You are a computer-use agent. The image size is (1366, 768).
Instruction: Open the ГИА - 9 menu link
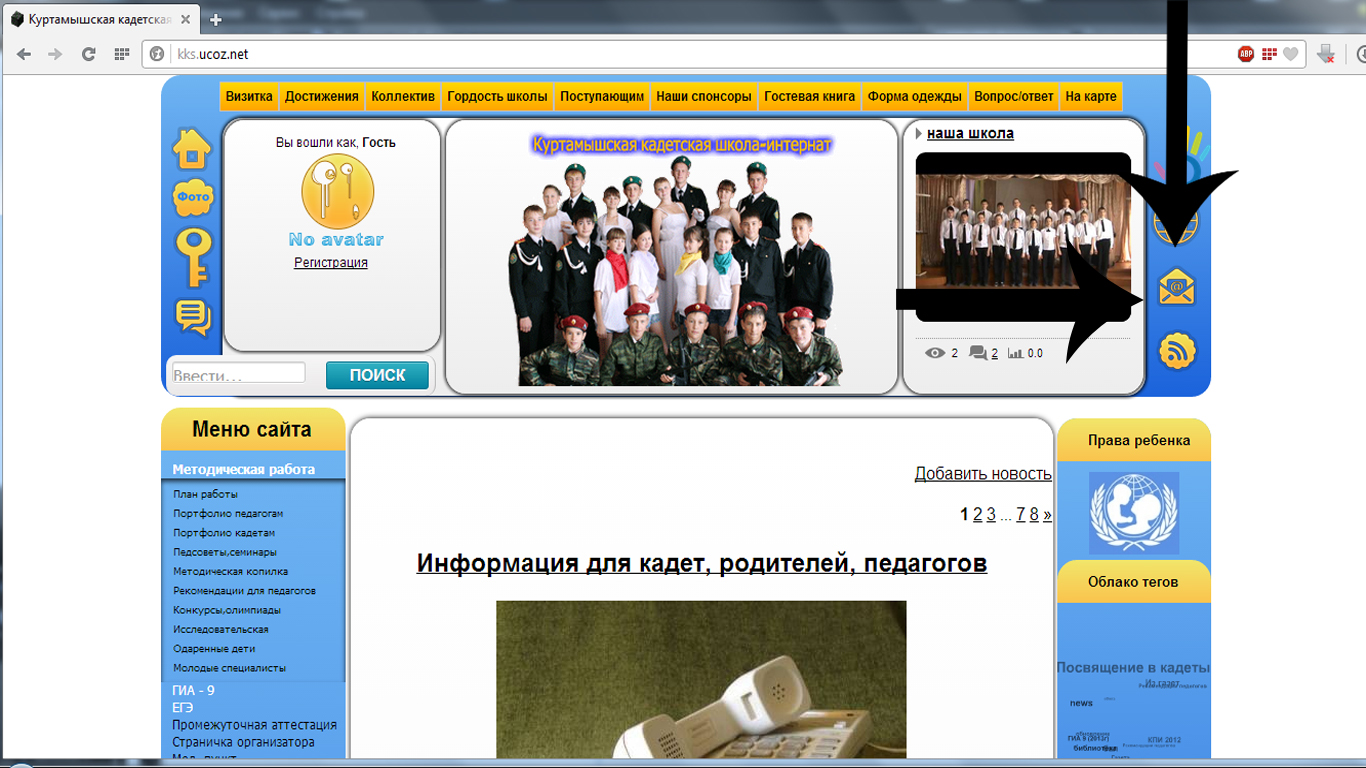(193, 691)
